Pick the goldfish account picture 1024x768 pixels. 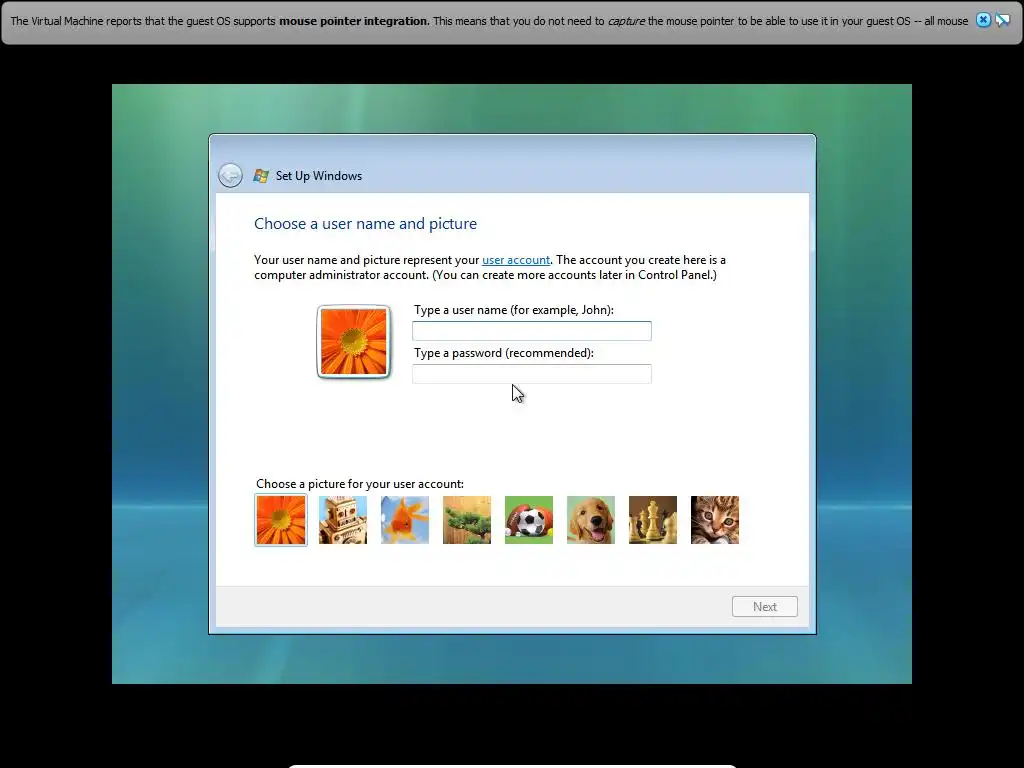(405, 520)
